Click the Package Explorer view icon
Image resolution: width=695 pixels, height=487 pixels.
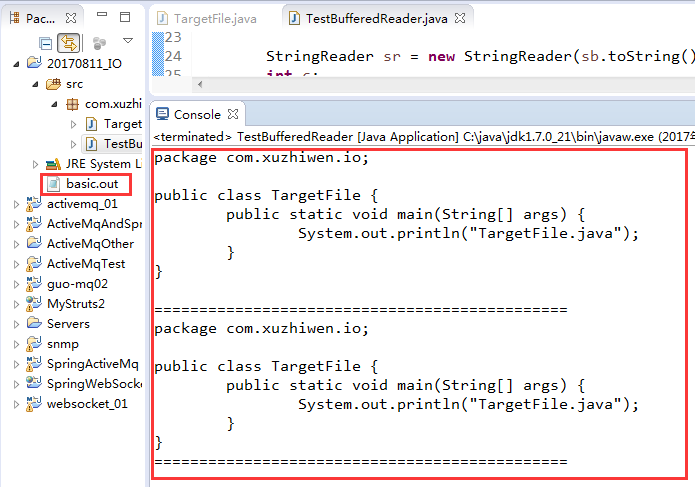[x=15, y=18]
